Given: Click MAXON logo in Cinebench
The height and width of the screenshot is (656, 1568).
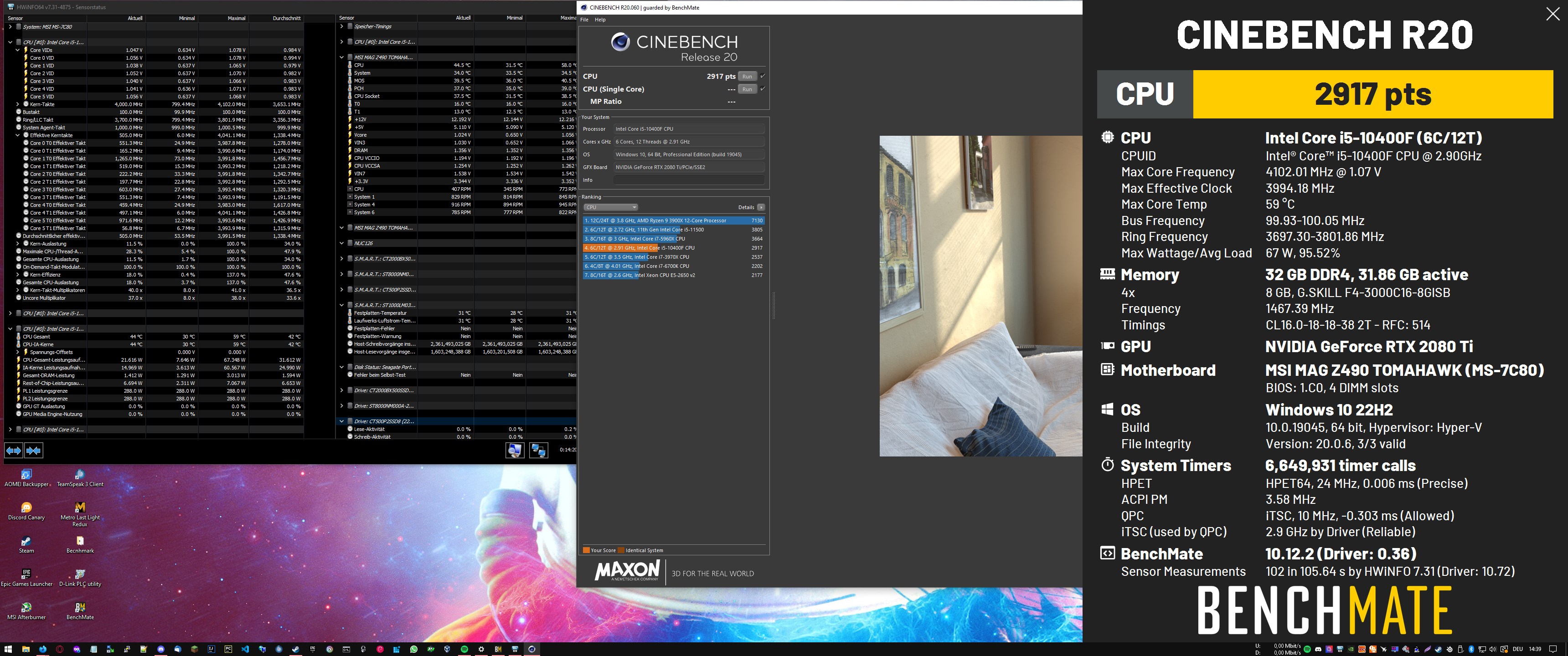Looking at the screenshot, I should [x=627, y=571].
